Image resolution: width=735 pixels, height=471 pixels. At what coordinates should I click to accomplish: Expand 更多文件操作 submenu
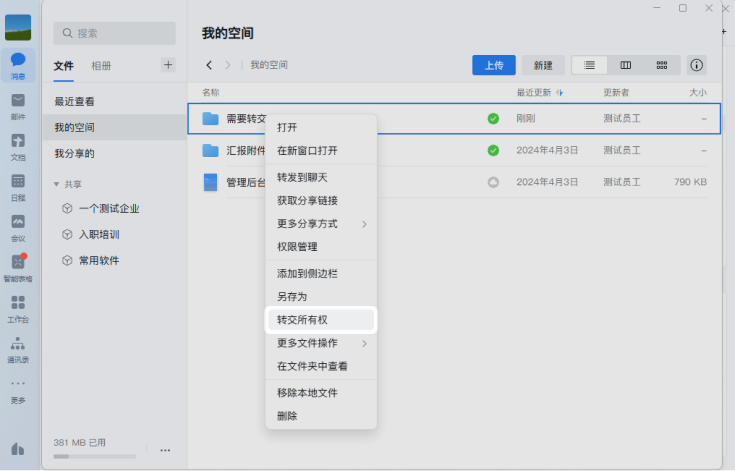[321, 343]
